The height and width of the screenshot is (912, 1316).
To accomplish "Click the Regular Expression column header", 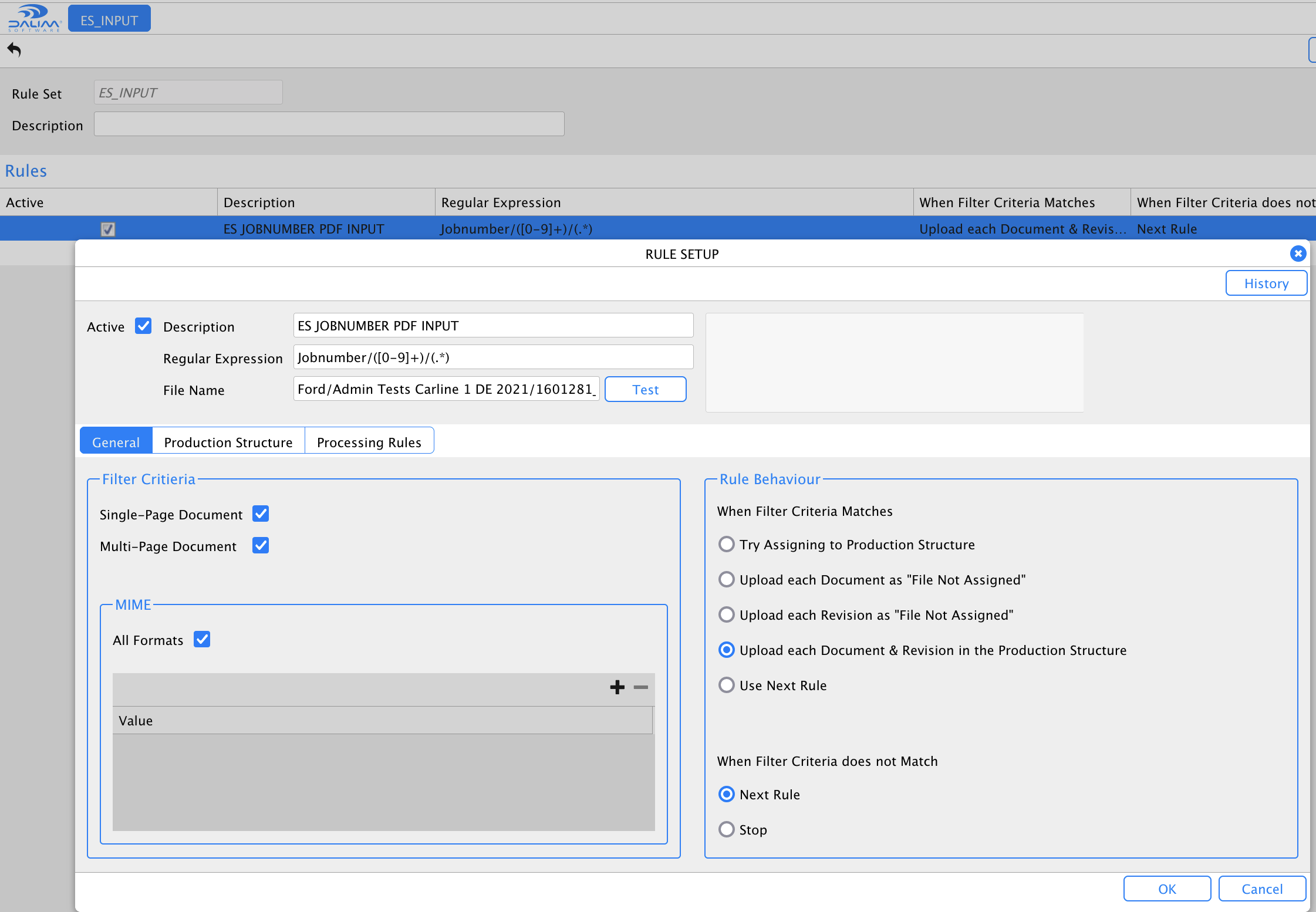I will 674,202.
